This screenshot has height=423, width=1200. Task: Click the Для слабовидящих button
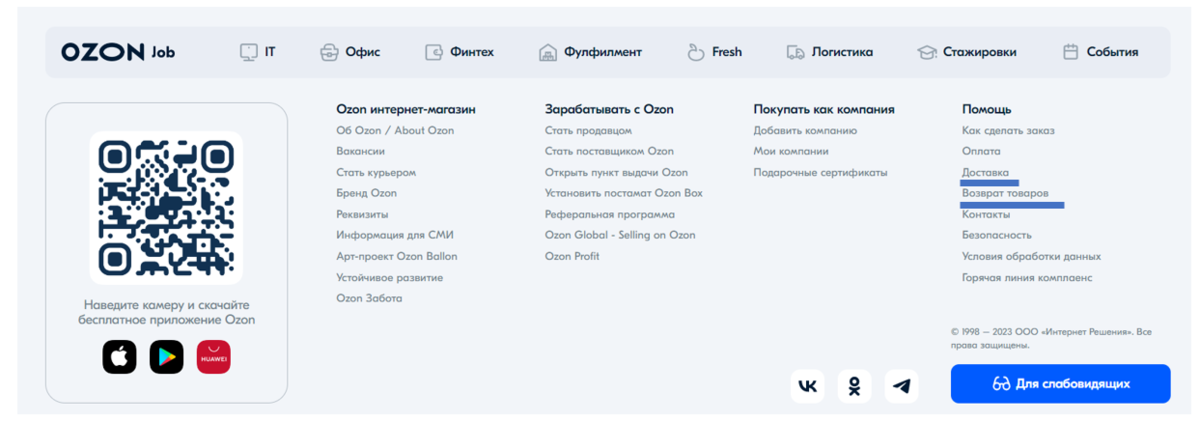tap(1060, 384)
